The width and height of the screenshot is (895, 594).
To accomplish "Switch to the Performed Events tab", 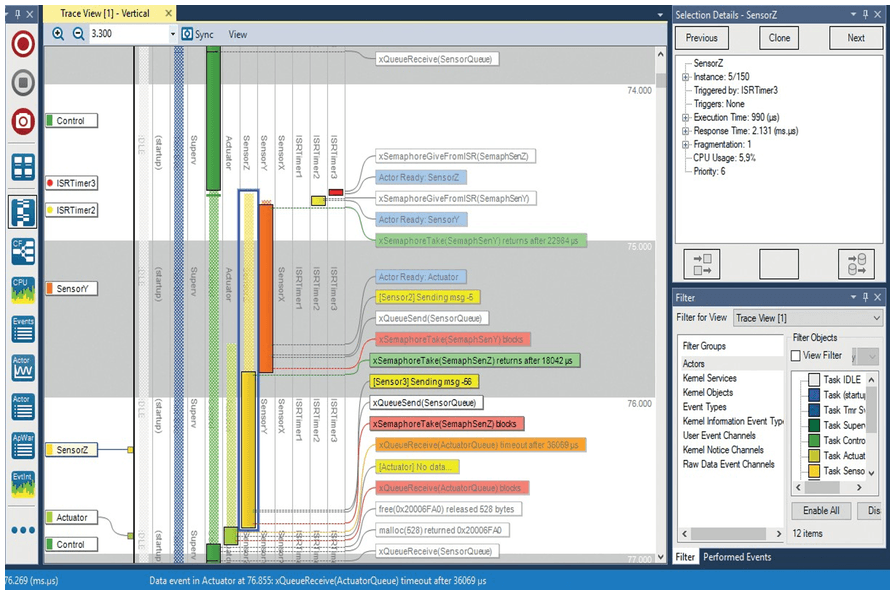I will tap(735, 557).
